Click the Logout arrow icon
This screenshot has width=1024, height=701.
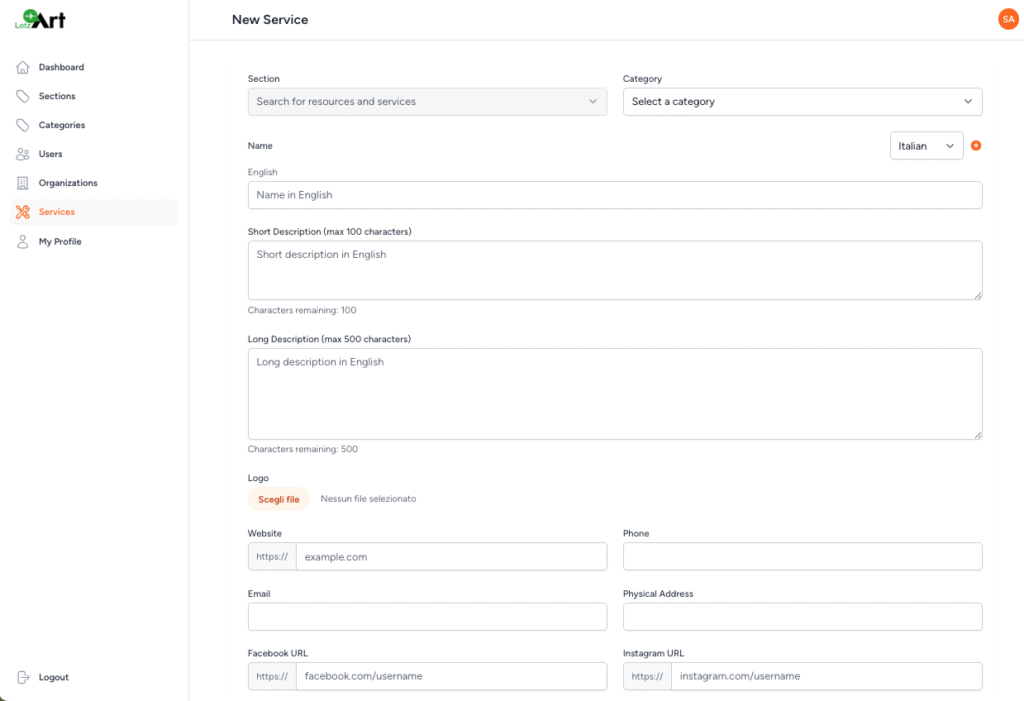(23, 678)
